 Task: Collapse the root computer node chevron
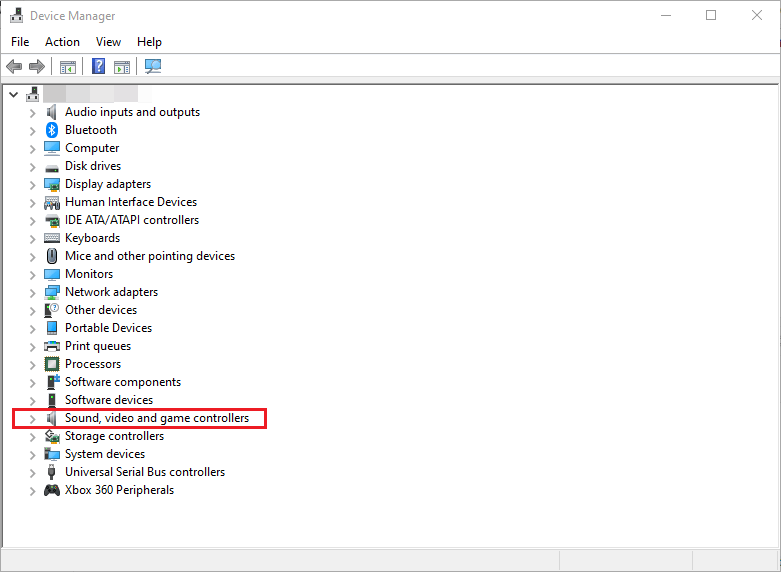(x=13, y=94)
